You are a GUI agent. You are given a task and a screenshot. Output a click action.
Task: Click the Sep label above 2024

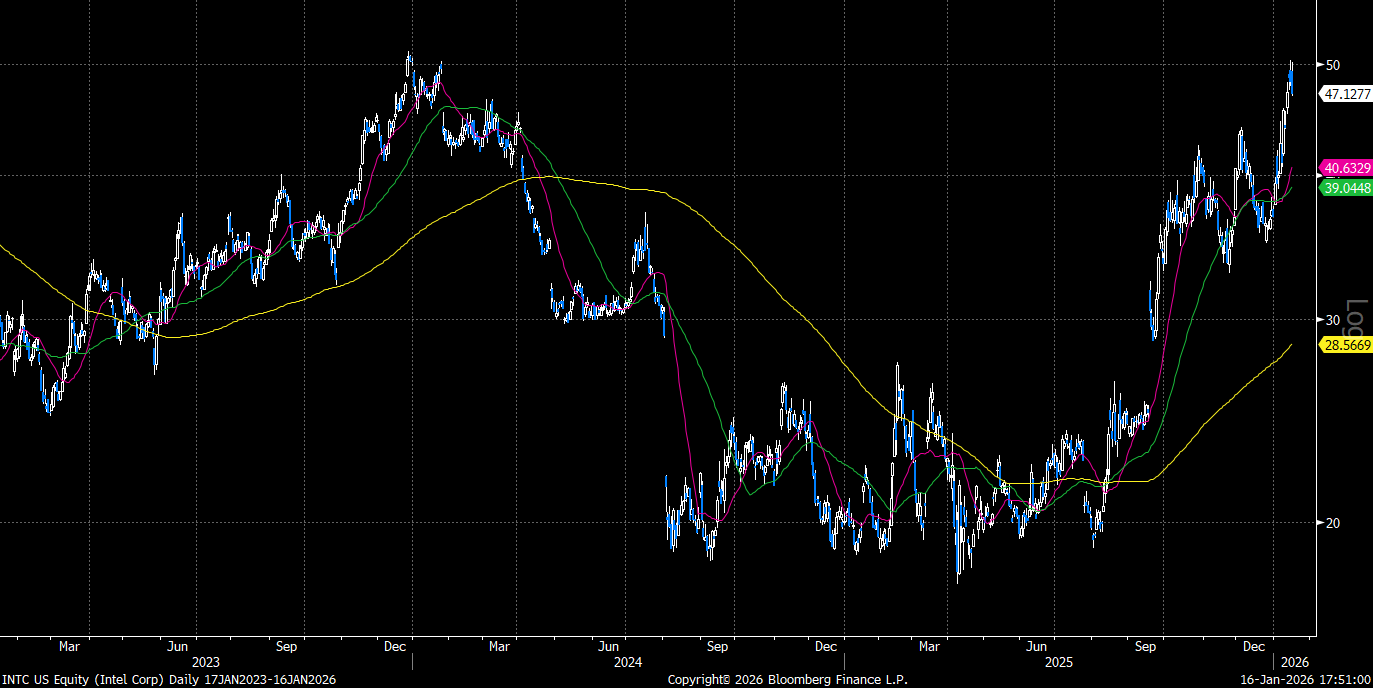pos(717,646)
